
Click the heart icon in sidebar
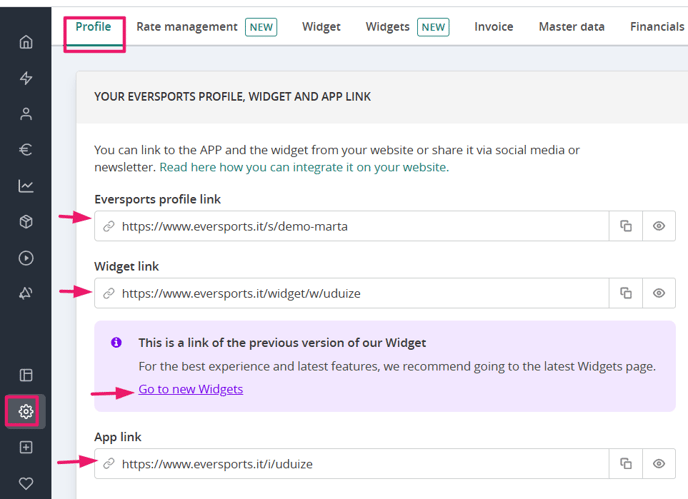point(26,483)
